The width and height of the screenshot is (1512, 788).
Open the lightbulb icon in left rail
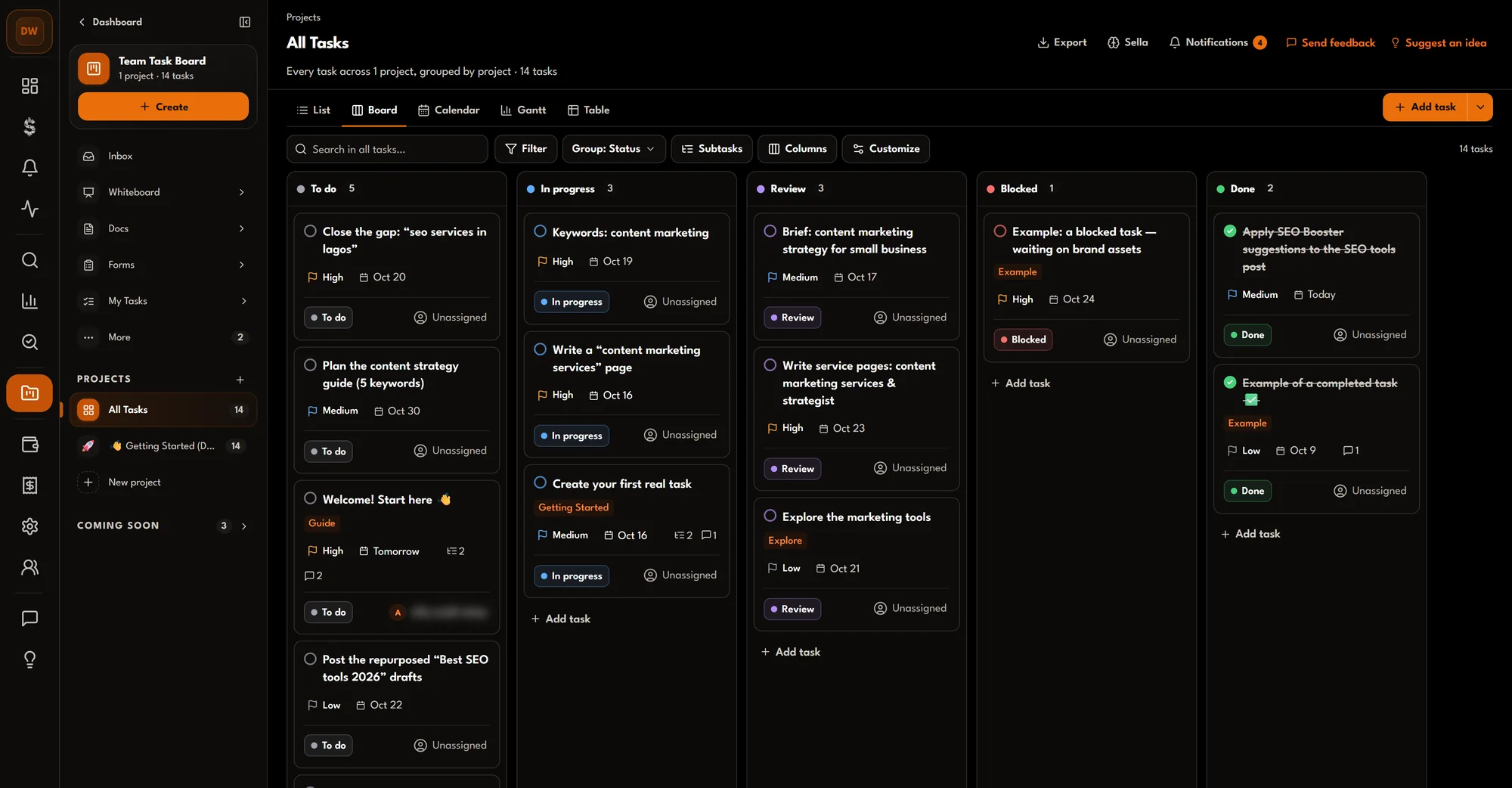click(29, 659)
